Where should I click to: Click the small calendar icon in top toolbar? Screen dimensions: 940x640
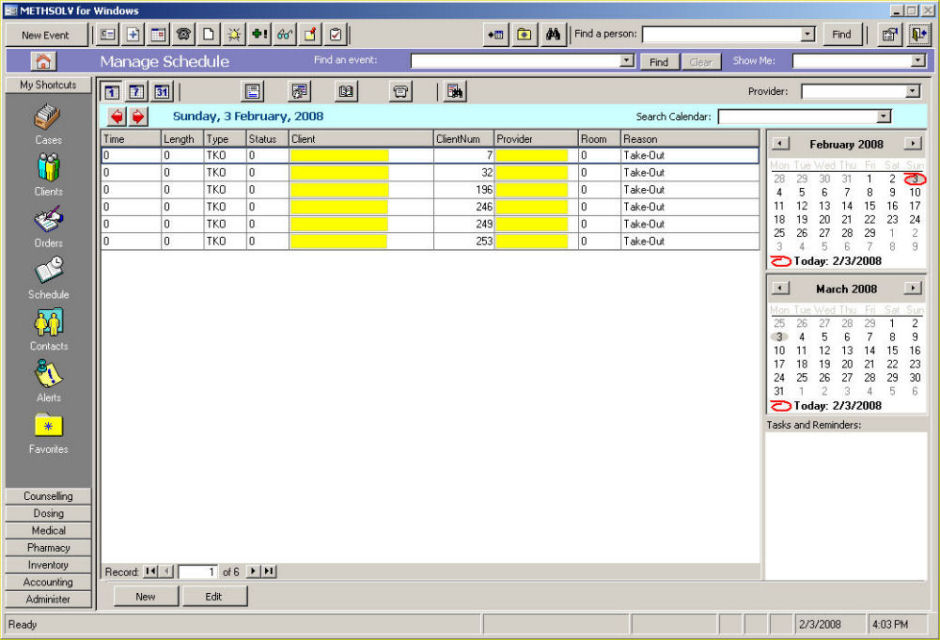(x=158, y=35)
